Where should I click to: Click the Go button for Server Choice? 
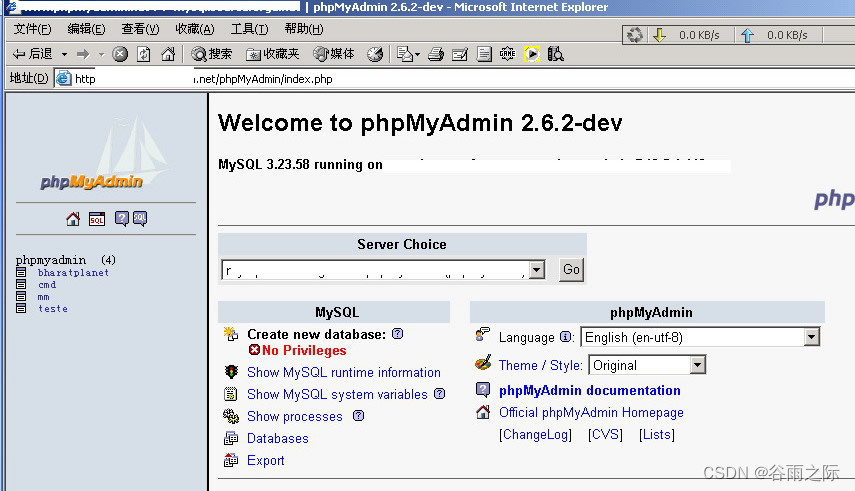pos(571,270)
